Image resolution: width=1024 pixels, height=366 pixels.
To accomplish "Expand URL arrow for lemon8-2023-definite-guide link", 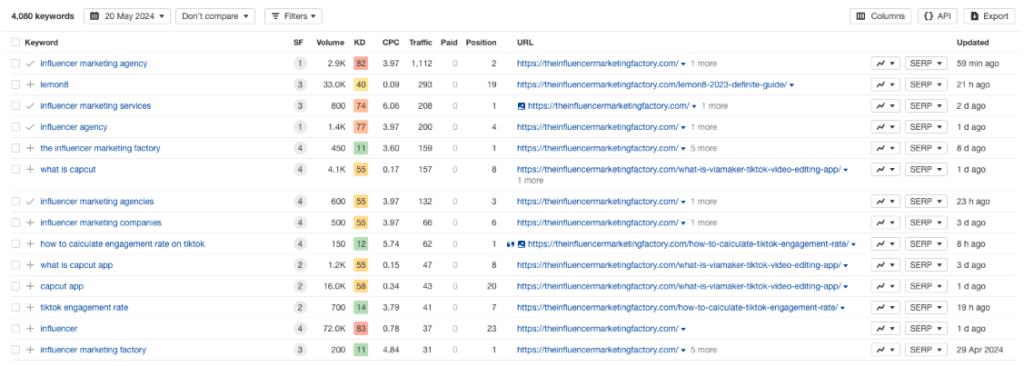I will coord(792,85).
